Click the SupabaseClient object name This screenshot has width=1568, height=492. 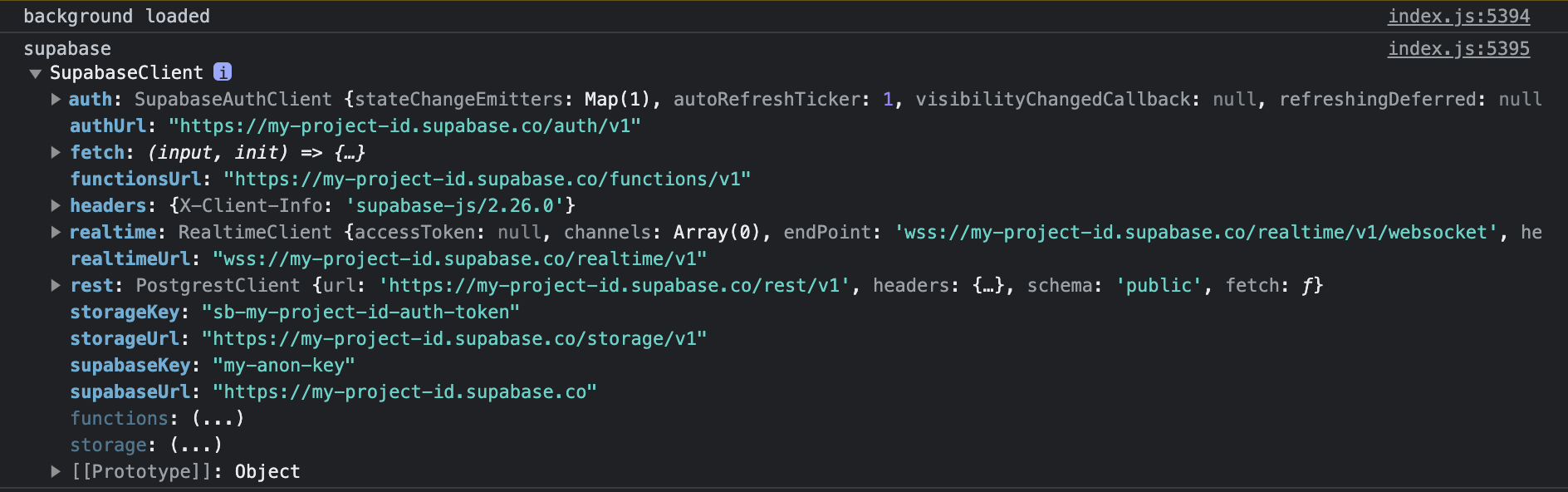pos(126,73)
